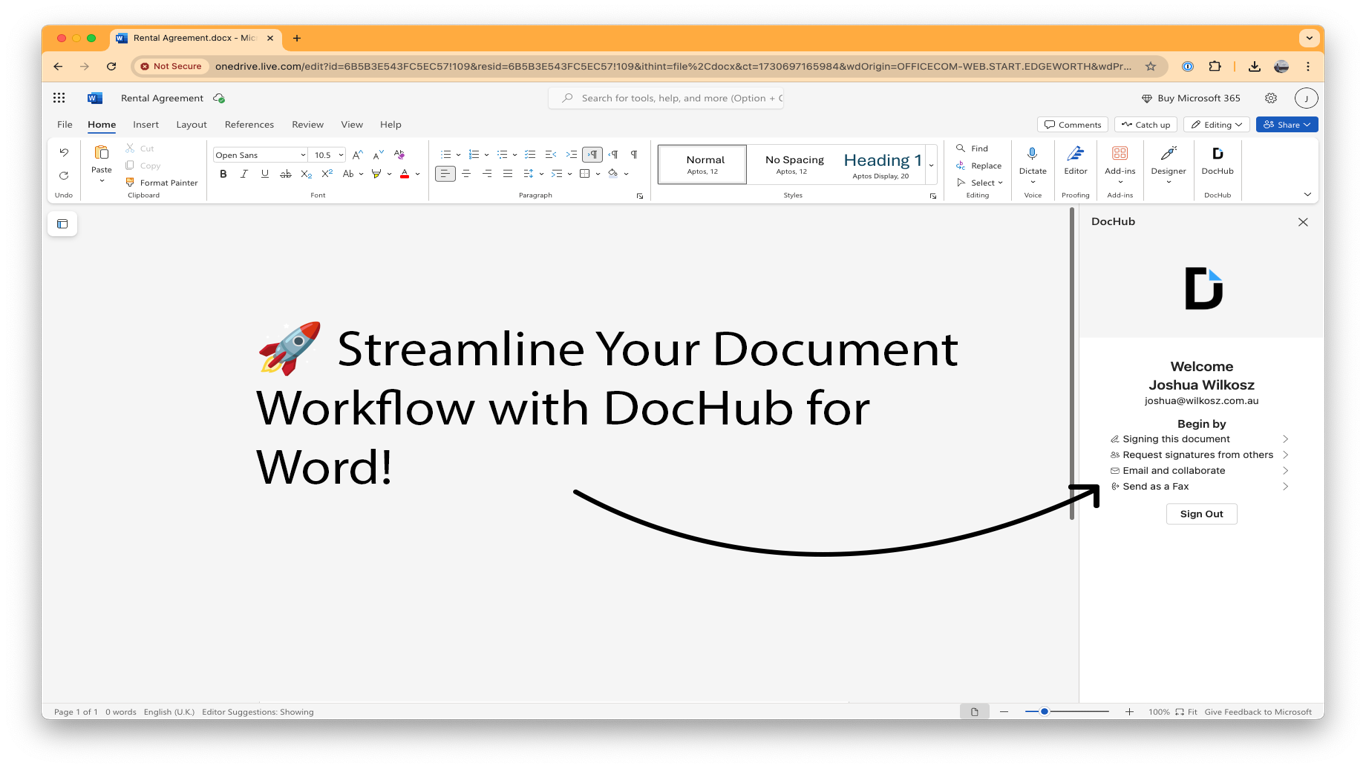The height and width of the screenshot is (768, 1366).
Task: Open the bullet list dropdown arrow
Action: [458, 155]
